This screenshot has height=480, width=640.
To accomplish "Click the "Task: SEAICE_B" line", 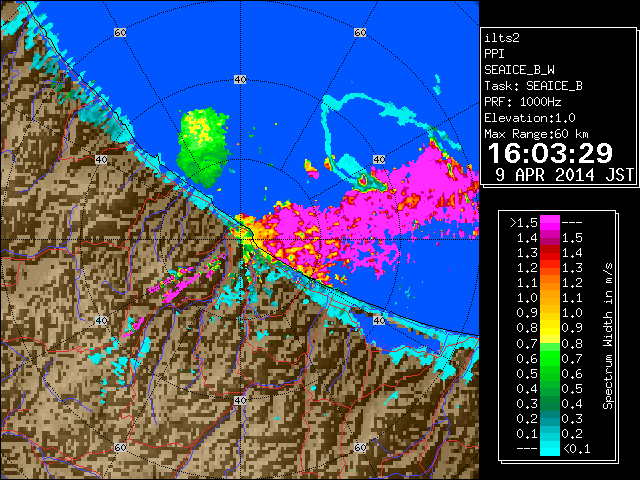I will click(x=533, y=86).
